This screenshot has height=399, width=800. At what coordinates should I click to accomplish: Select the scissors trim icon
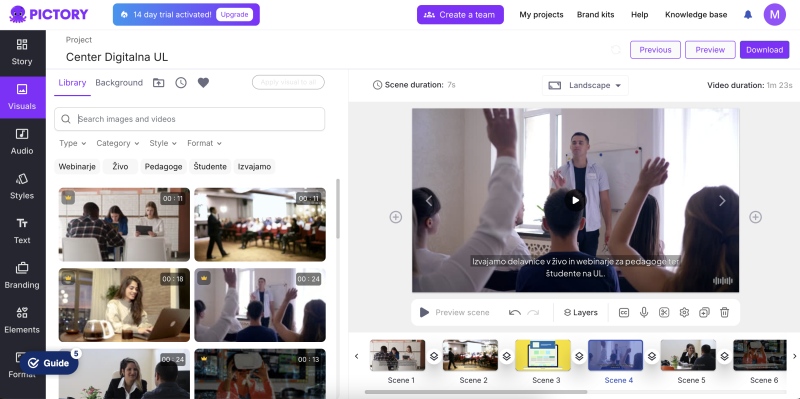664,313
